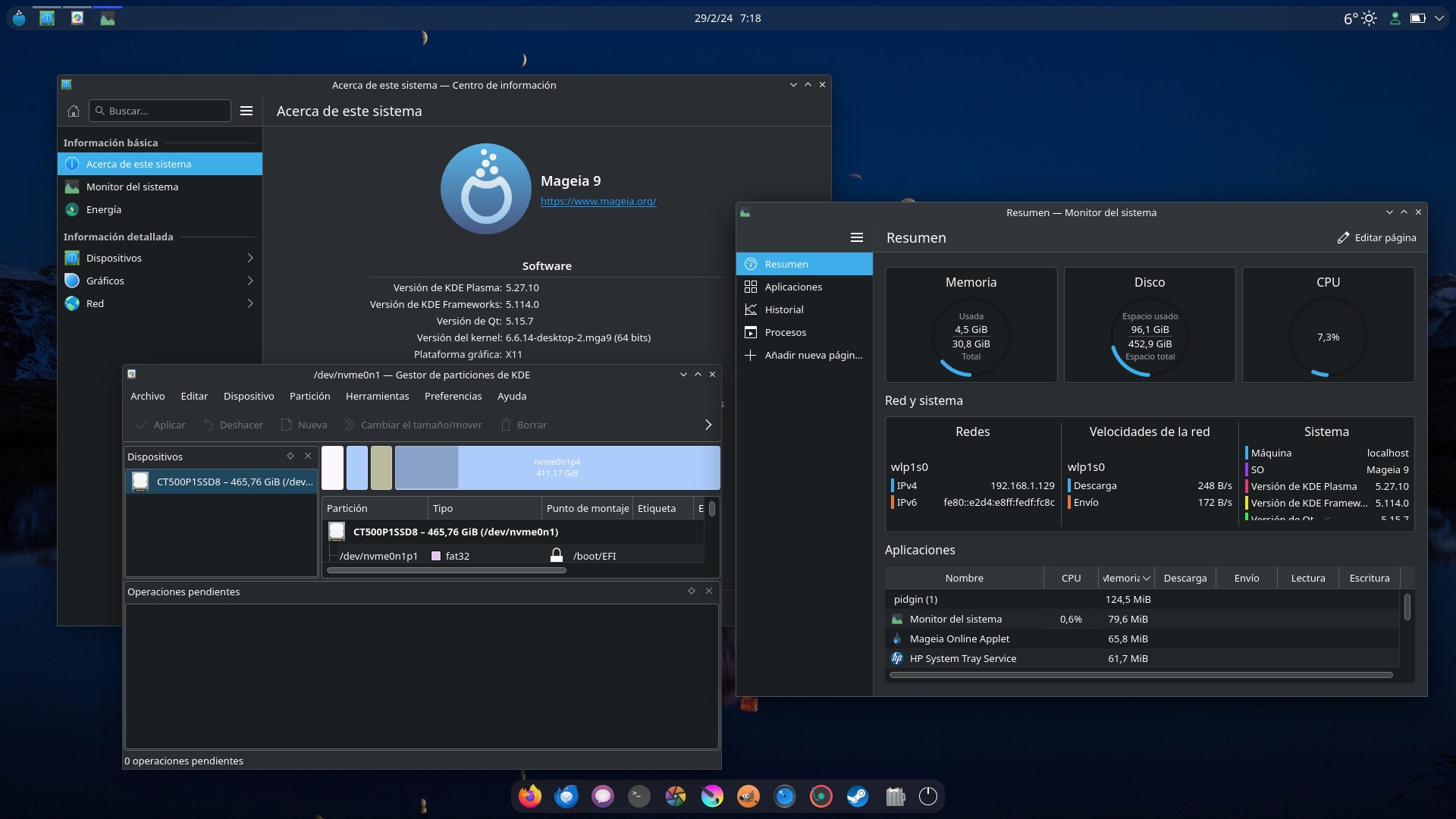Open the mageia.org website link
Viewport: 1456px width, 819px height.
tap(598, 201)
